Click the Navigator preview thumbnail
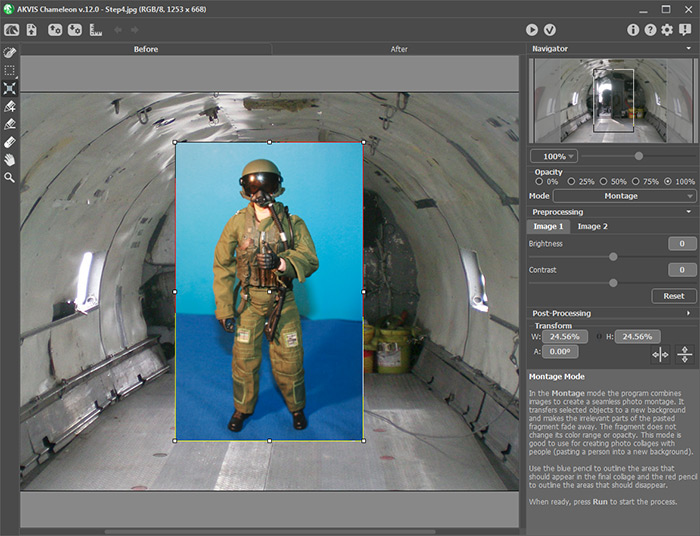The width and height of the screenshot is (700, 536). coord(613,101)
